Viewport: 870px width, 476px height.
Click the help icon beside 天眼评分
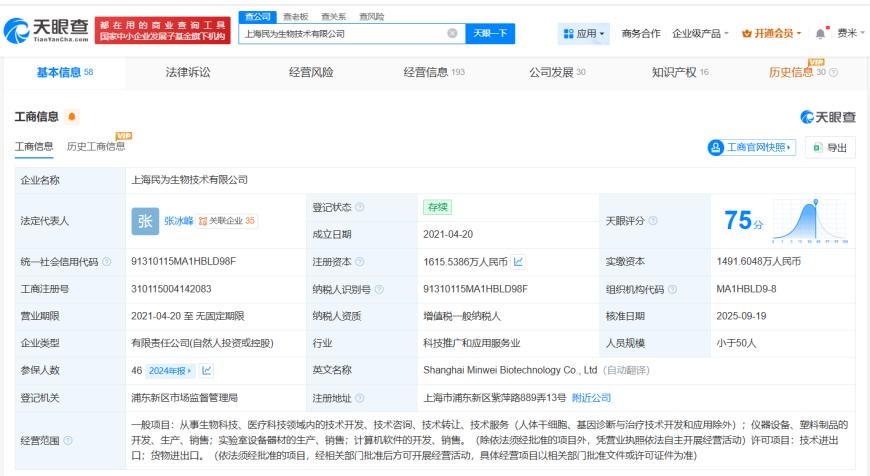[653, 221]
